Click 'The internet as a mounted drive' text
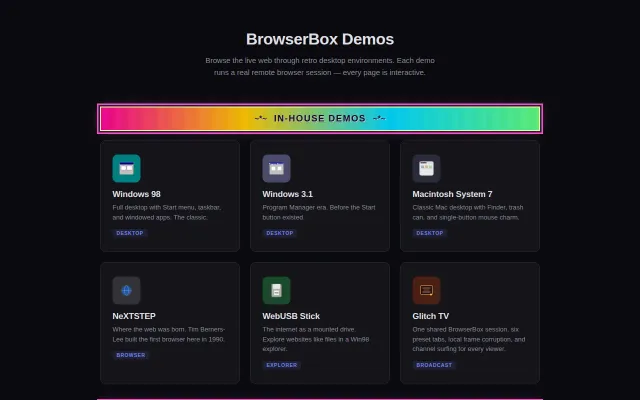 [316, 339]
